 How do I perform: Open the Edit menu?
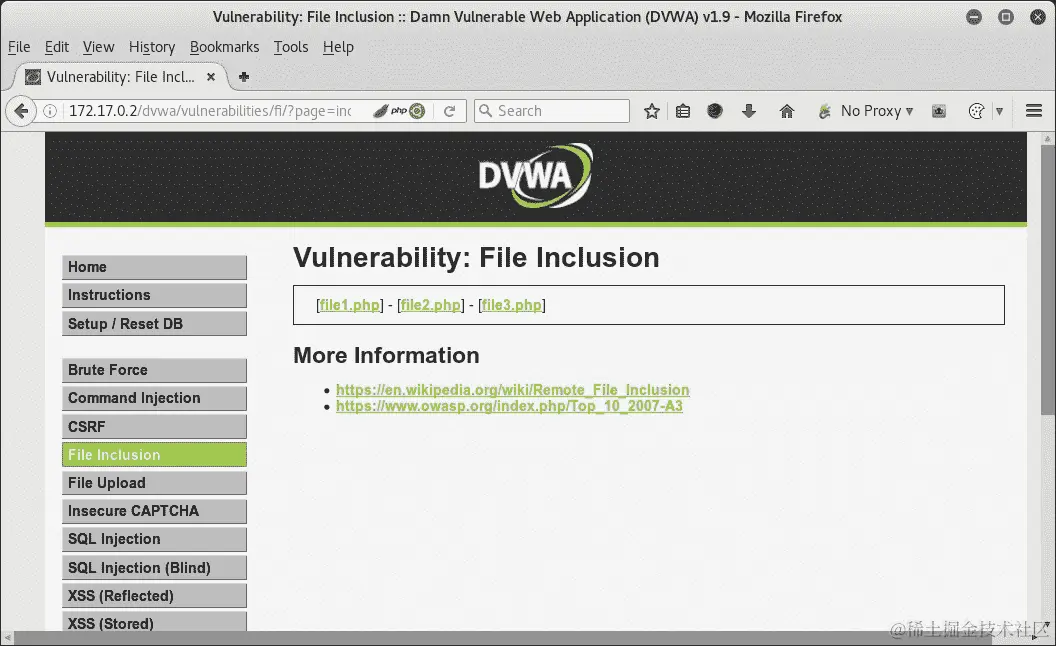coord(57,47)
